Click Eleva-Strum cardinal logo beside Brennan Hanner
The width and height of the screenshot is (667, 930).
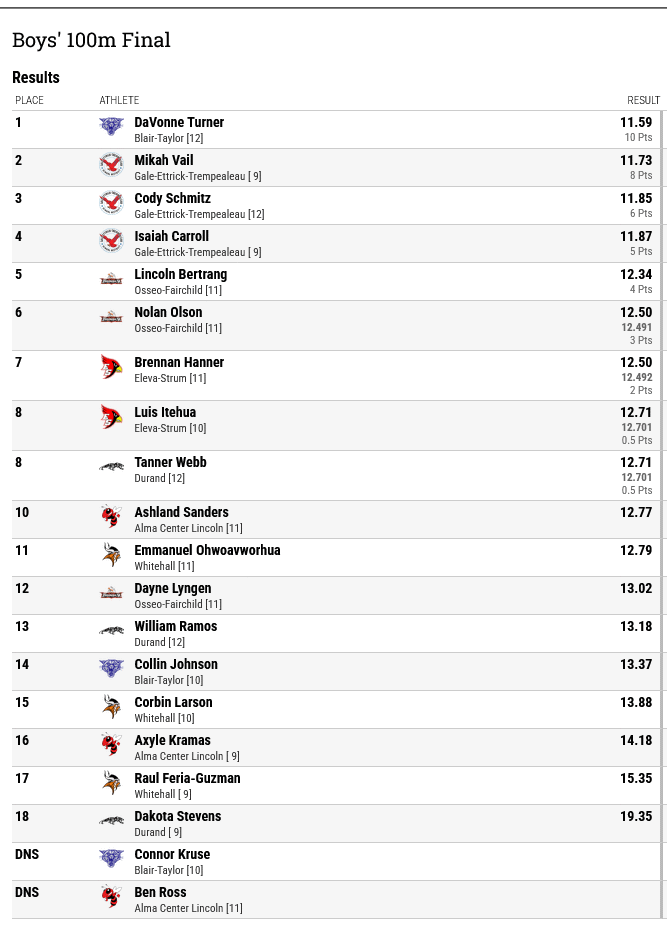(111, 367)
